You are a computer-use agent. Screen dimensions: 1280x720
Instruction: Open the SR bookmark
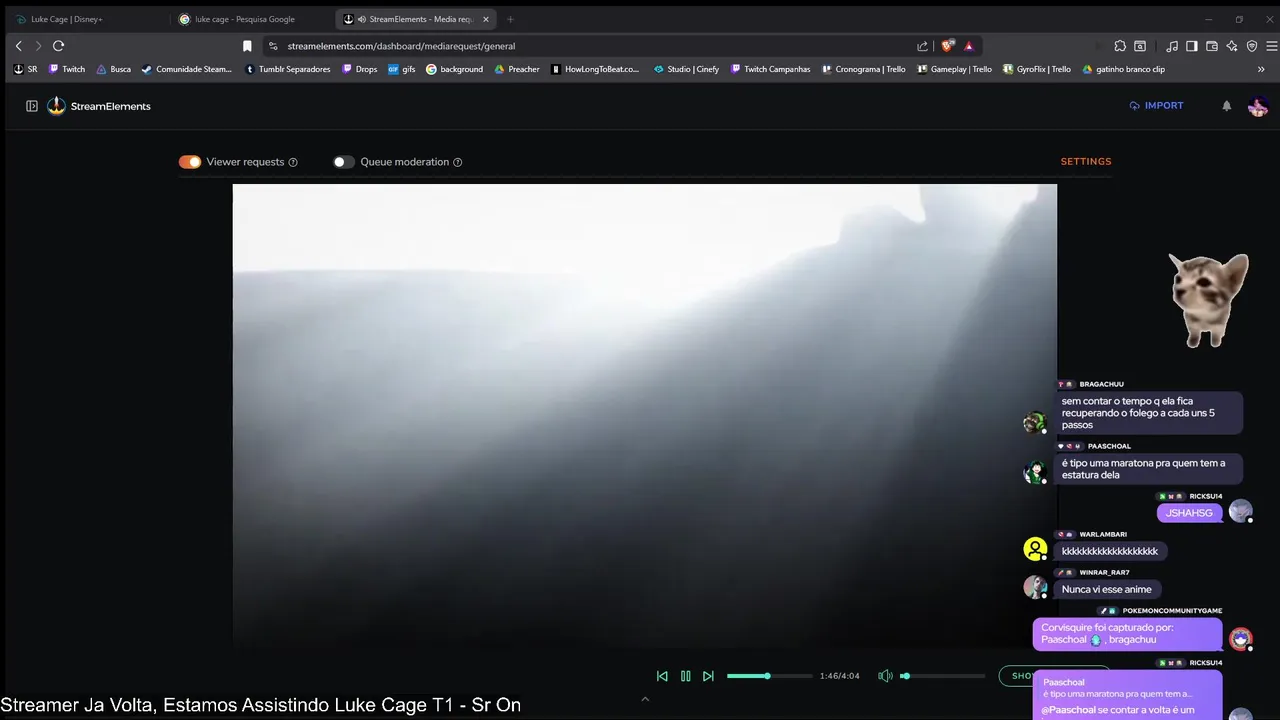click(x=25, y=69)
